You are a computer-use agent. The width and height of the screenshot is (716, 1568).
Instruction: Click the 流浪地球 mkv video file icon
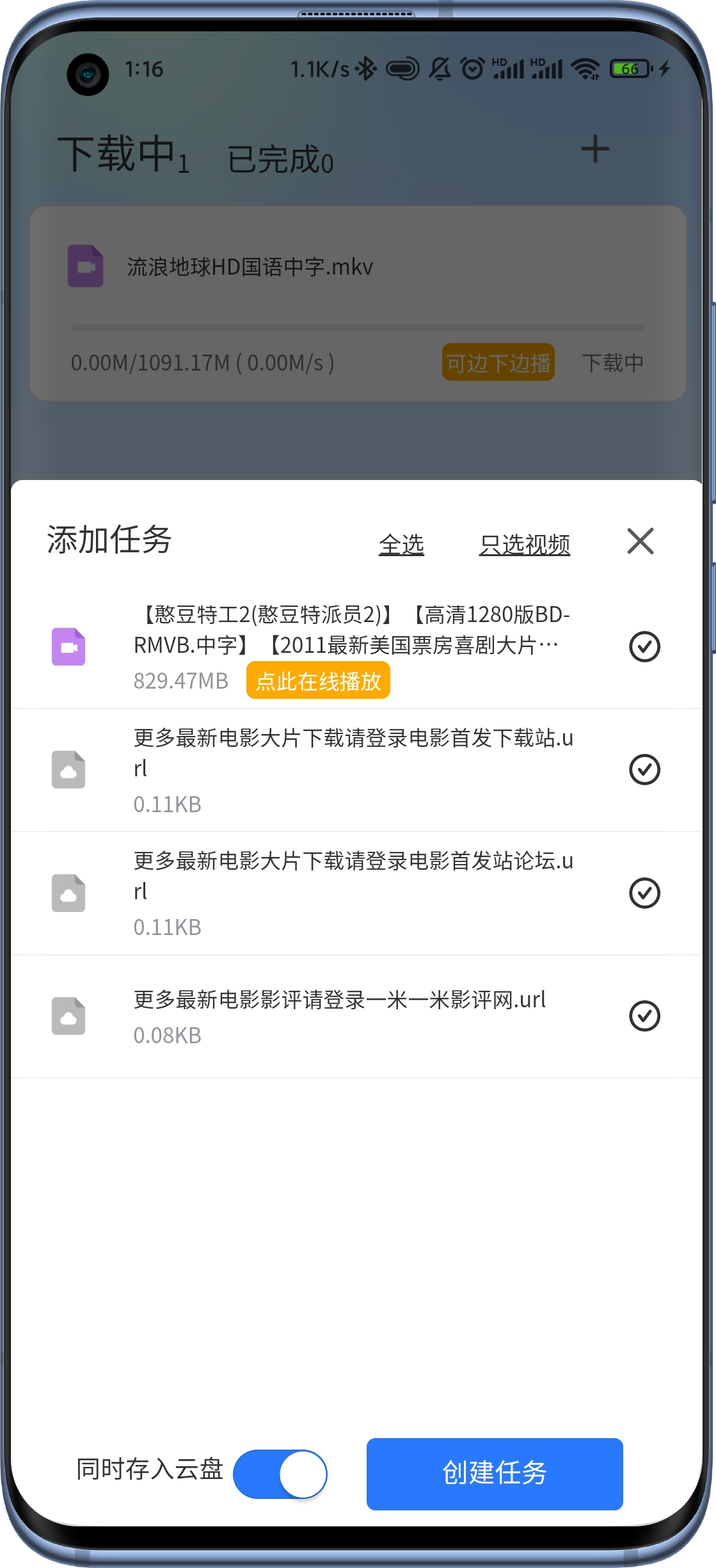[86, 266]
